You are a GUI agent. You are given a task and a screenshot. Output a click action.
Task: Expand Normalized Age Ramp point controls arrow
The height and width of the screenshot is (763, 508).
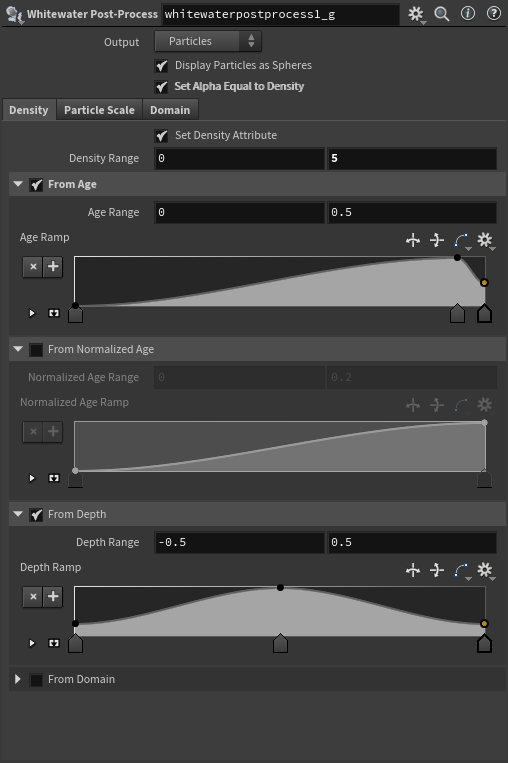[x=32, y=478]
